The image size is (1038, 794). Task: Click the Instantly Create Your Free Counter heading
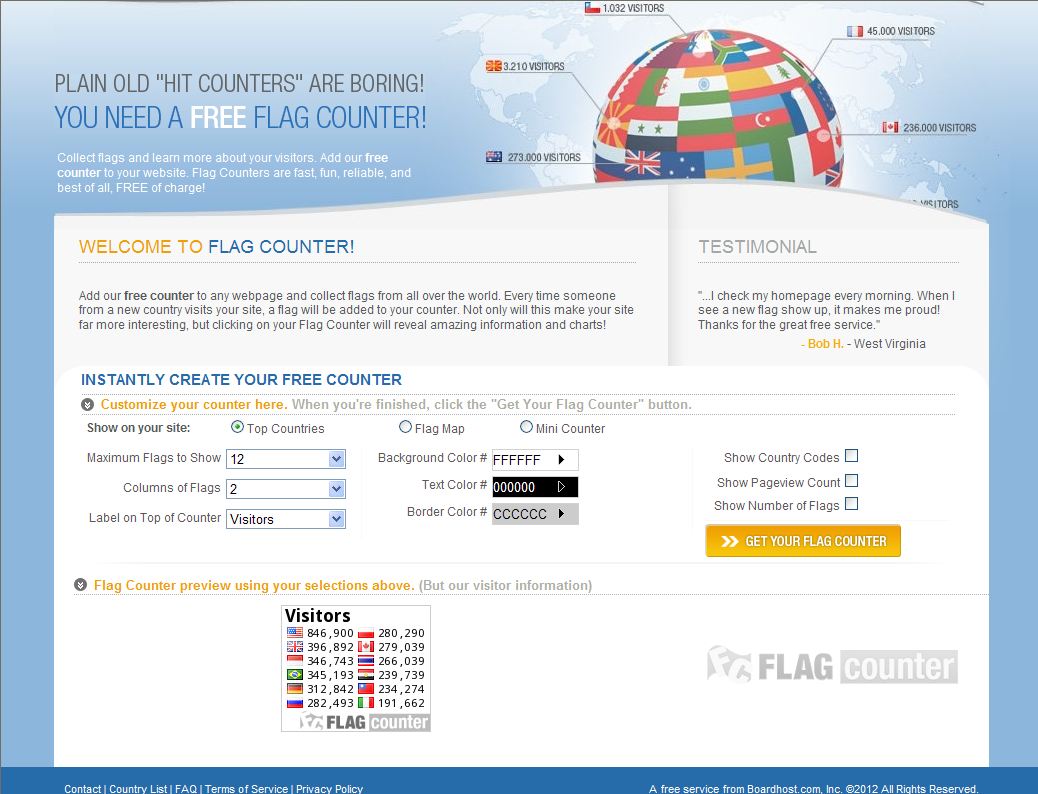click(242, 379)
